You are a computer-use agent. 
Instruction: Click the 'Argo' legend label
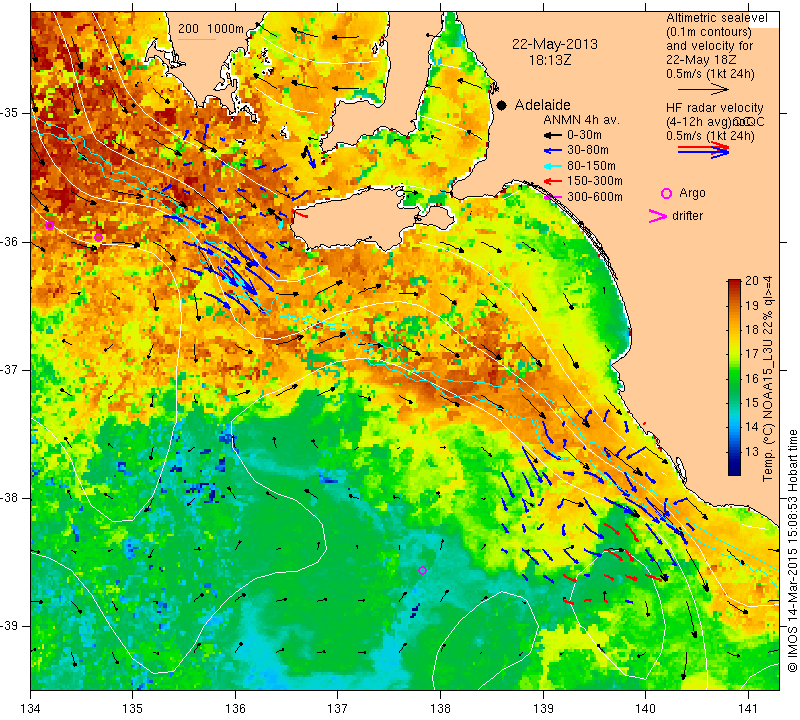(692, 193)
